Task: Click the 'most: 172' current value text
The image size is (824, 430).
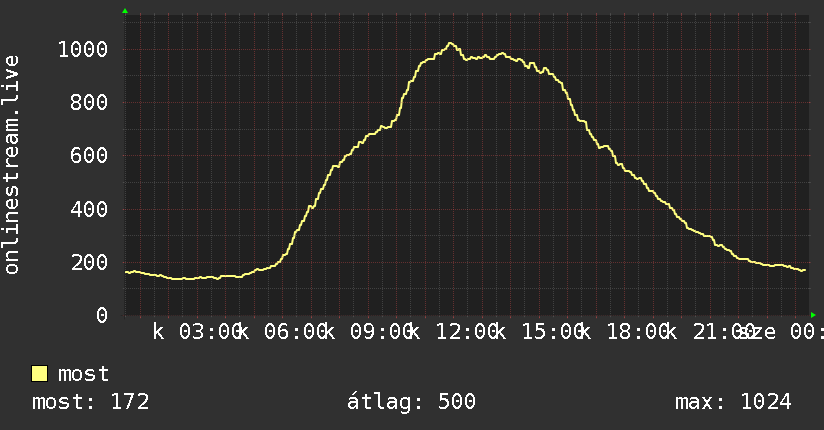Action: tap(90, 402)
